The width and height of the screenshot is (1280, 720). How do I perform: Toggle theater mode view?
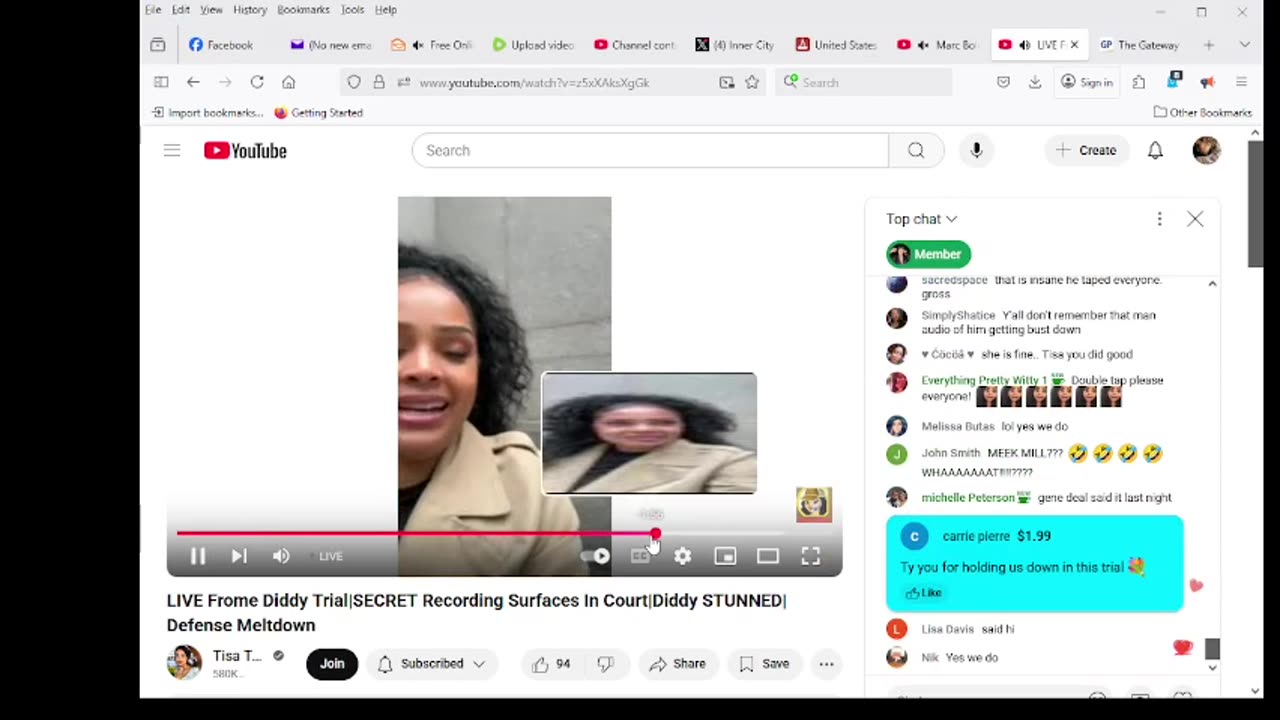coord(767,556)
